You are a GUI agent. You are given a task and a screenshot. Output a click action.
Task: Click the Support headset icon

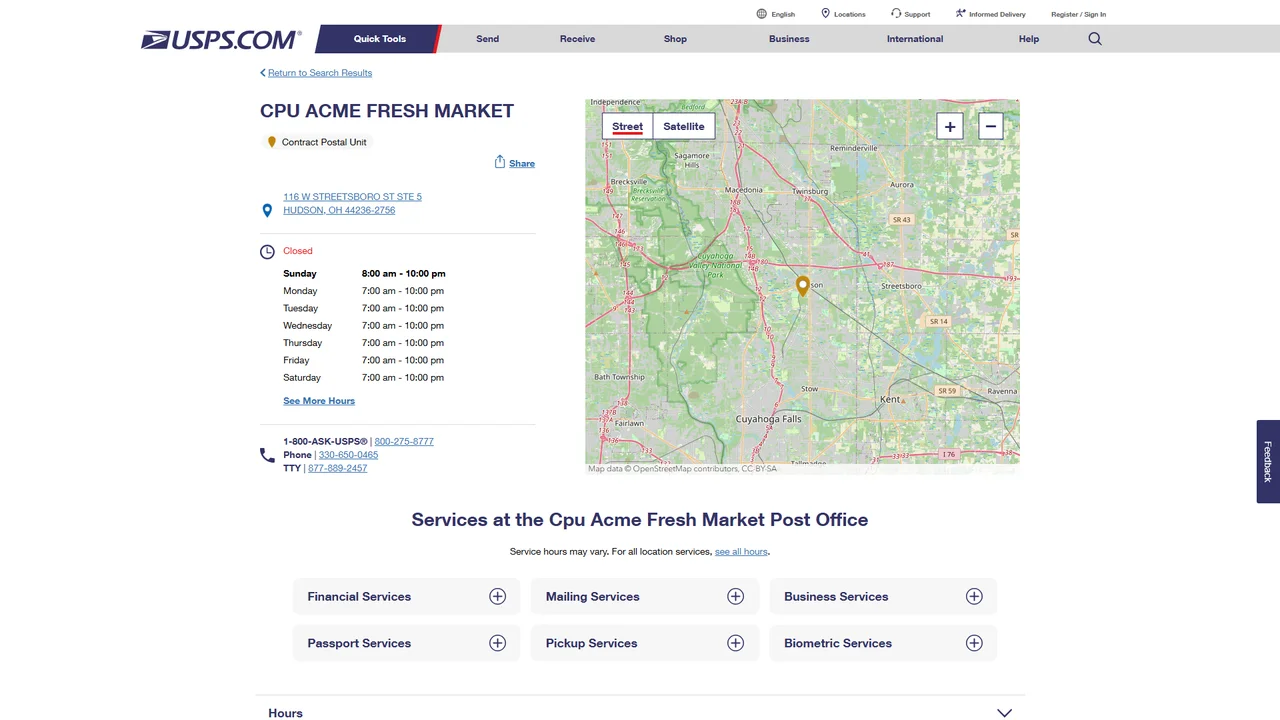pos(896,14)
